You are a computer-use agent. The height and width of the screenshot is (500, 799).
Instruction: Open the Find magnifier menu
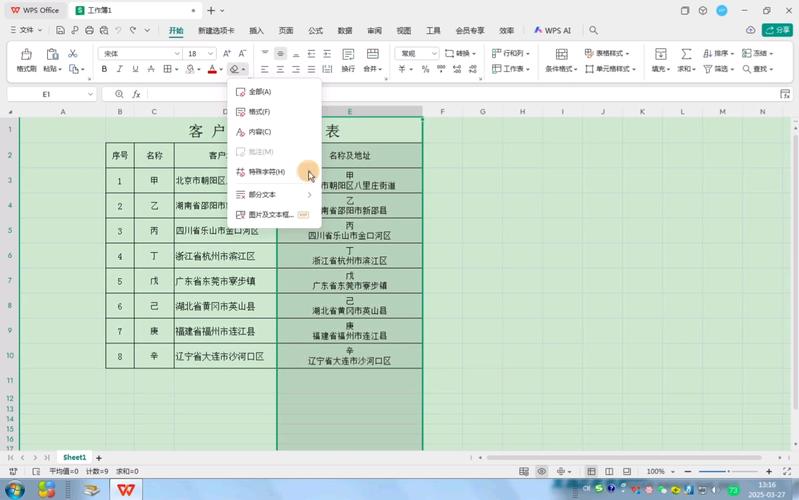[758, 68]
